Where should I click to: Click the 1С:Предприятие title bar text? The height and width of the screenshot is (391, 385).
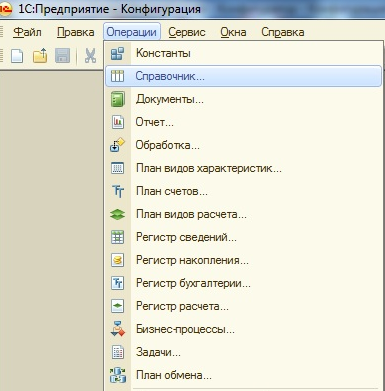click(109, 9)
